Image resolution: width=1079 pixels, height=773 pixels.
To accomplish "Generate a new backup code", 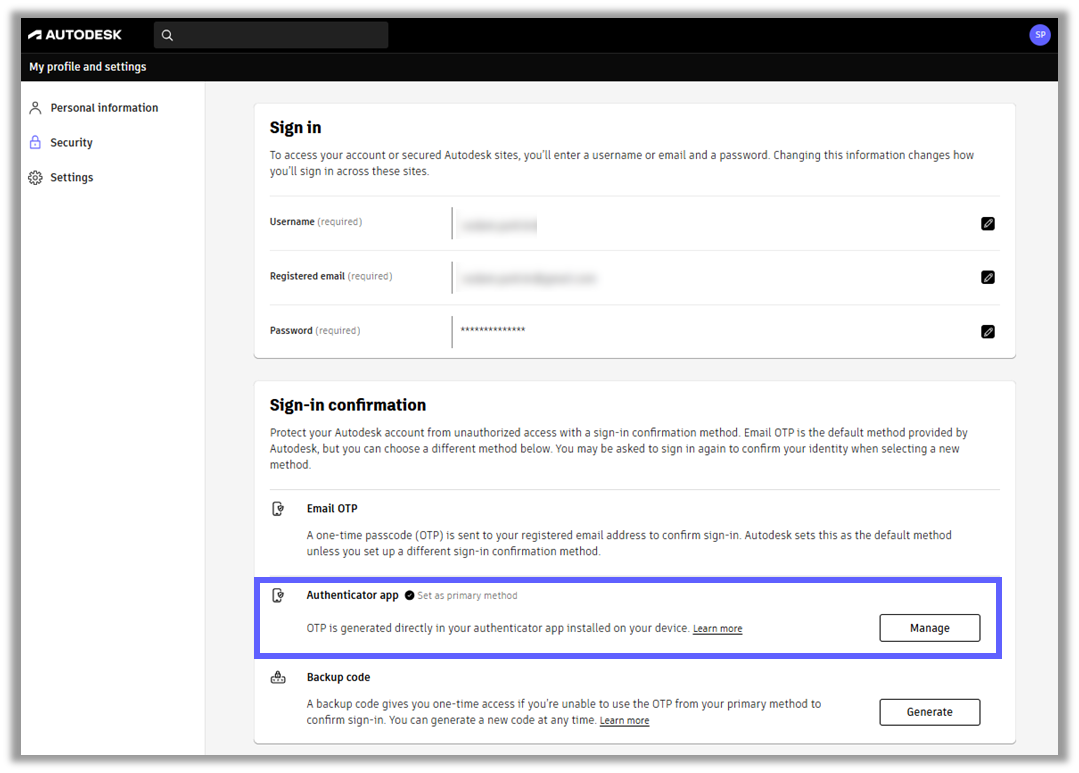I will [930, 712].
